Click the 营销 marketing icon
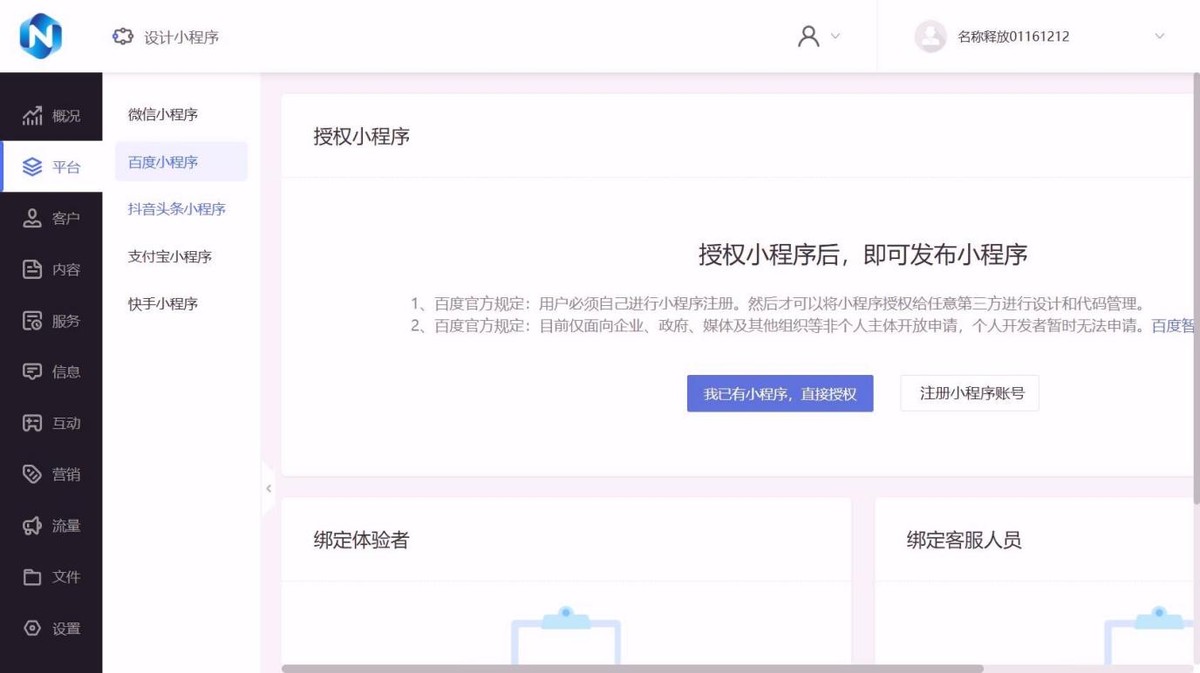The image size is (1200, 673). click(51, 474)
